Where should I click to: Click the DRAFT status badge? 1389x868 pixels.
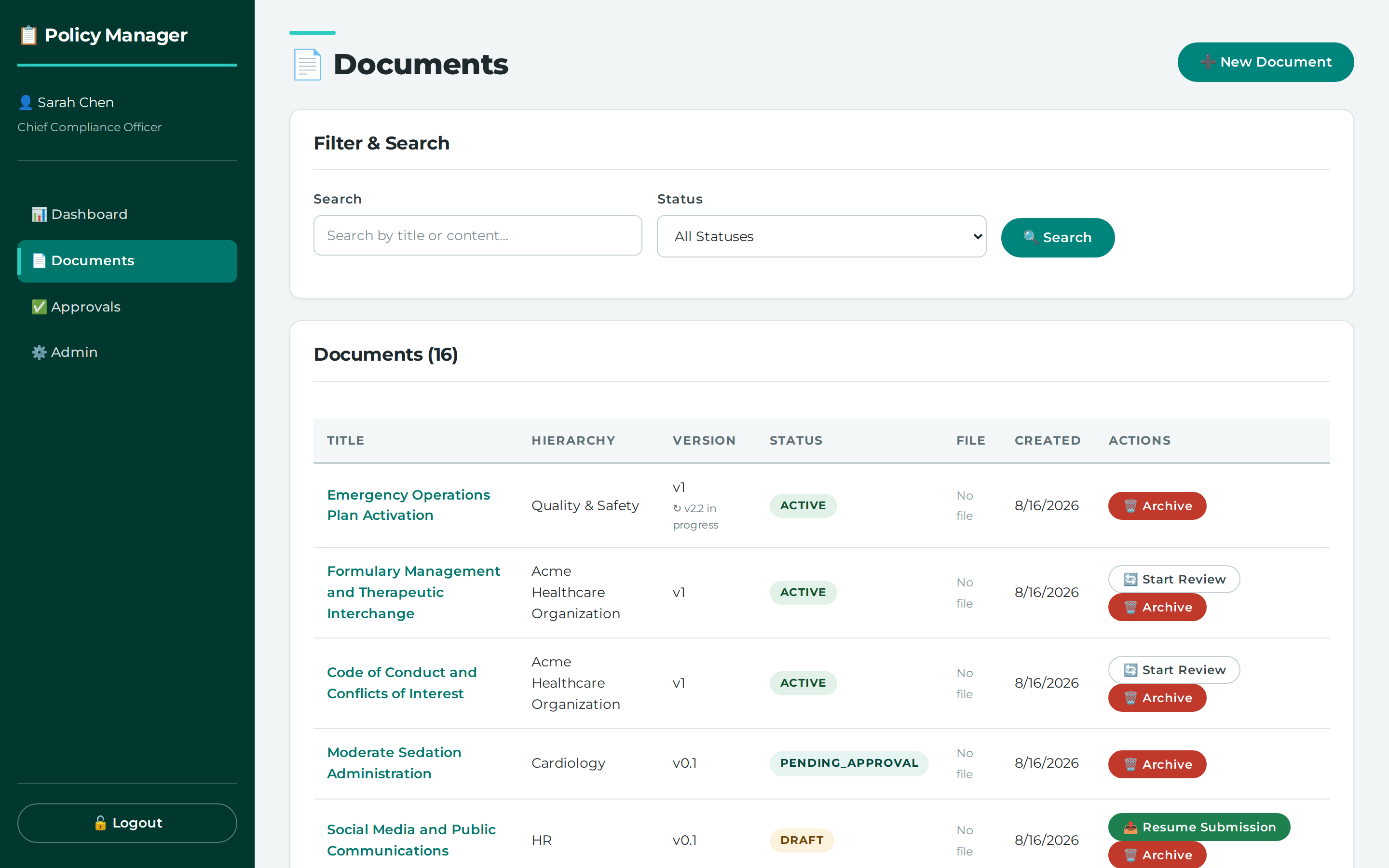[802, 840]
